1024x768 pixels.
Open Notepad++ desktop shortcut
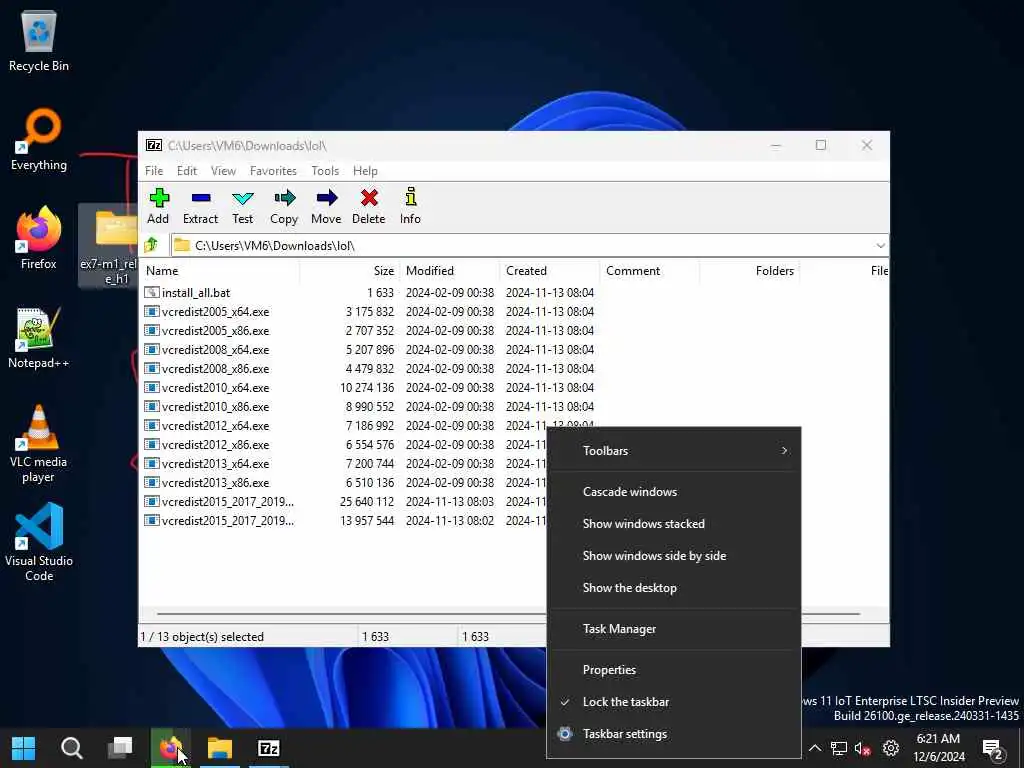click(39, 338)
